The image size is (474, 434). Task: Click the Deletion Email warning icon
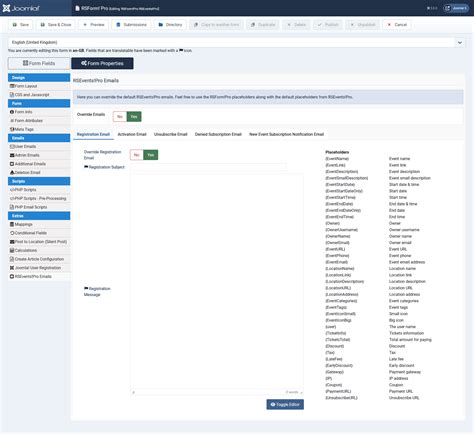(12, 173)
